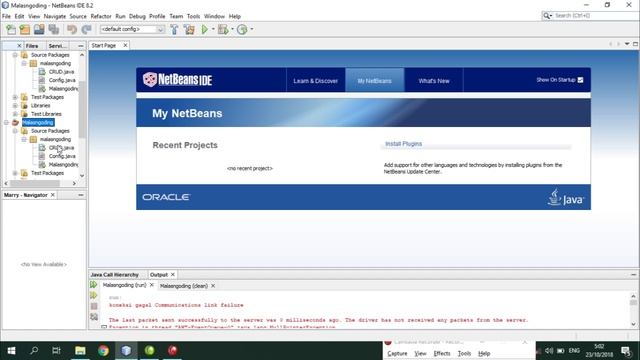640x360 pixels.
Task: Open the File menu
Action: 6,16
